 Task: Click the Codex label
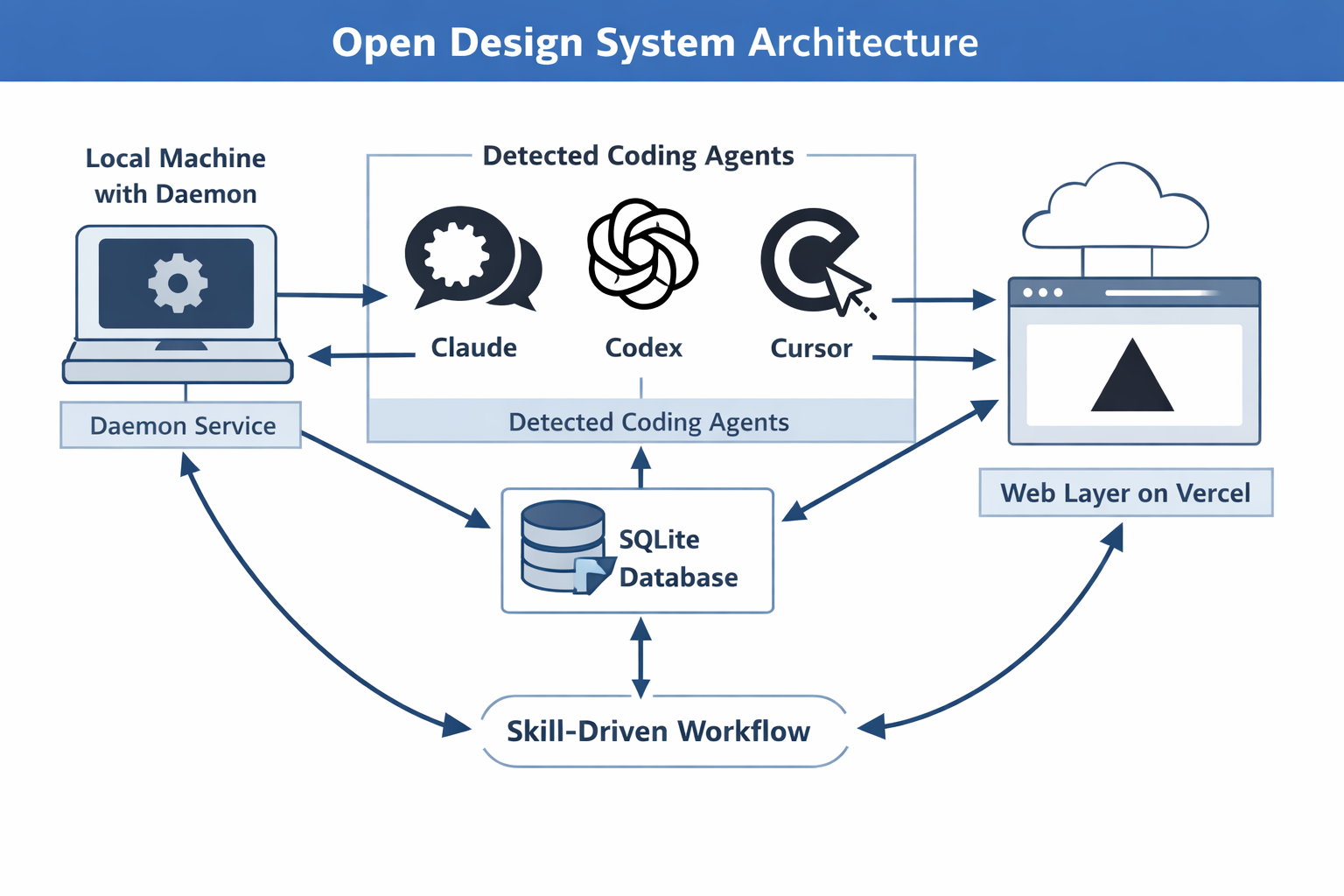[643, 347]
